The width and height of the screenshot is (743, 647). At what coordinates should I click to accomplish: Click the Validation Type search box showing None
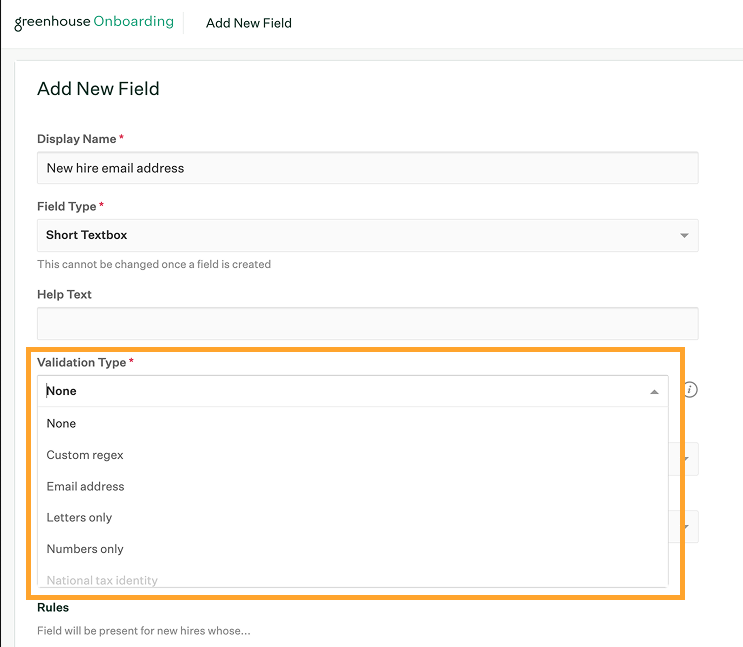pyautogui.click(x=340, y=392)
